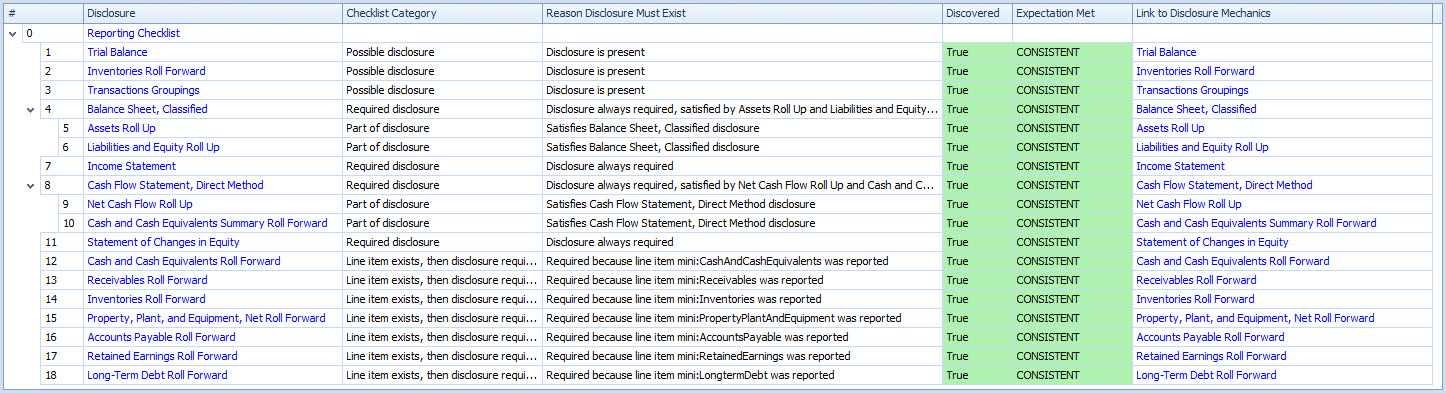Screen dimensions: 1446x393
Task: Select CONSISTENT cell in Net Cash Flow row
Action: tap(1072, 204)
